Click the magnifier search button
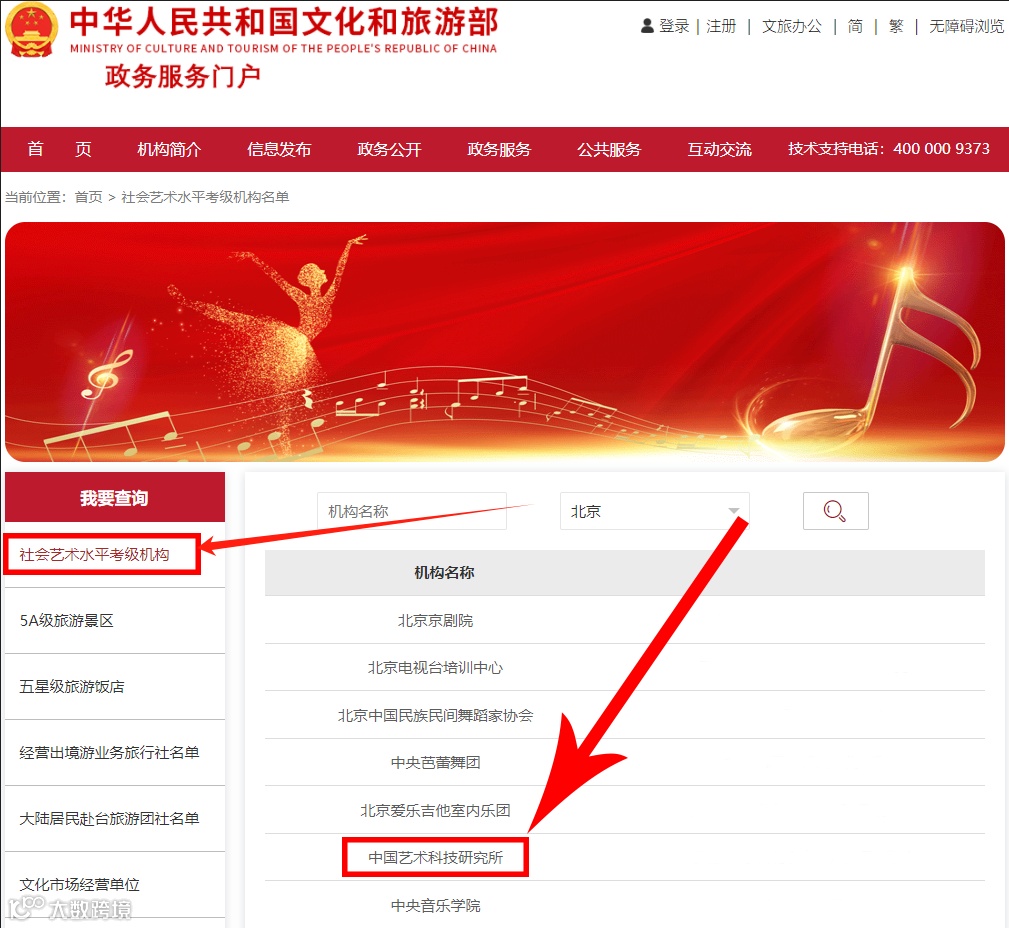 (x=835, y=511)
